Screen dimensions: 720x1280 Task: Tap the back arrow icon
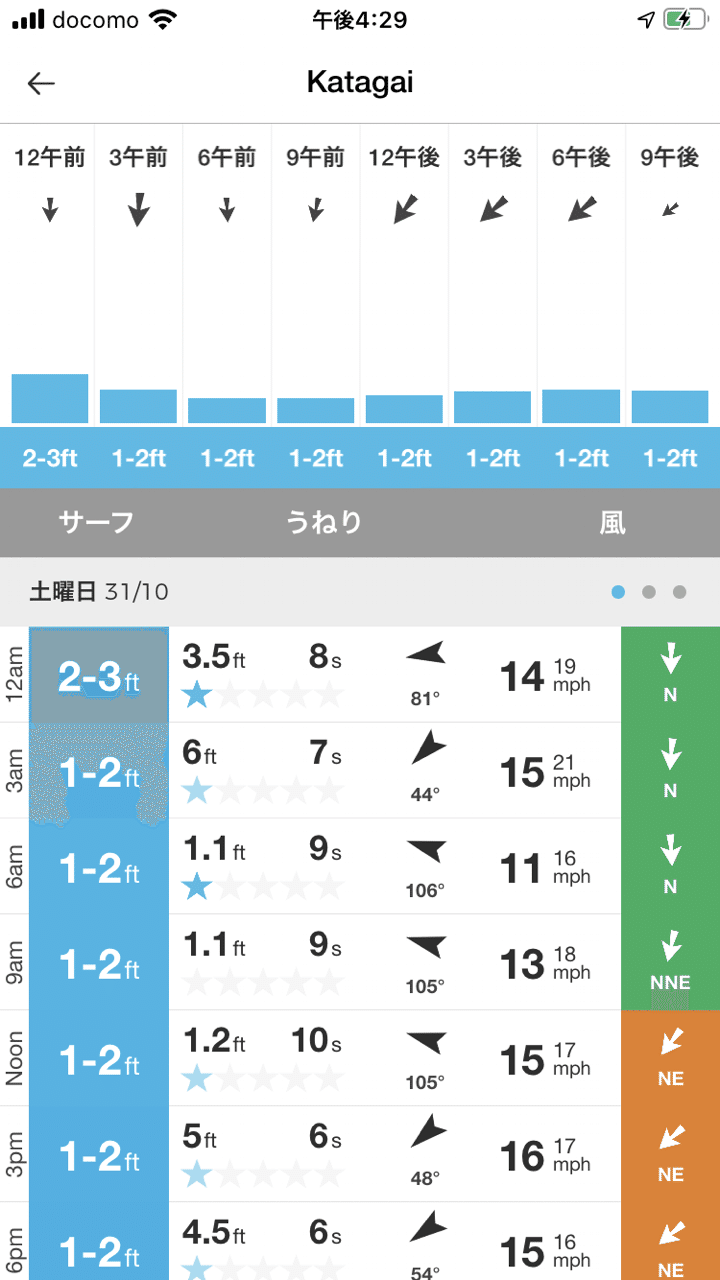point(41,84)
